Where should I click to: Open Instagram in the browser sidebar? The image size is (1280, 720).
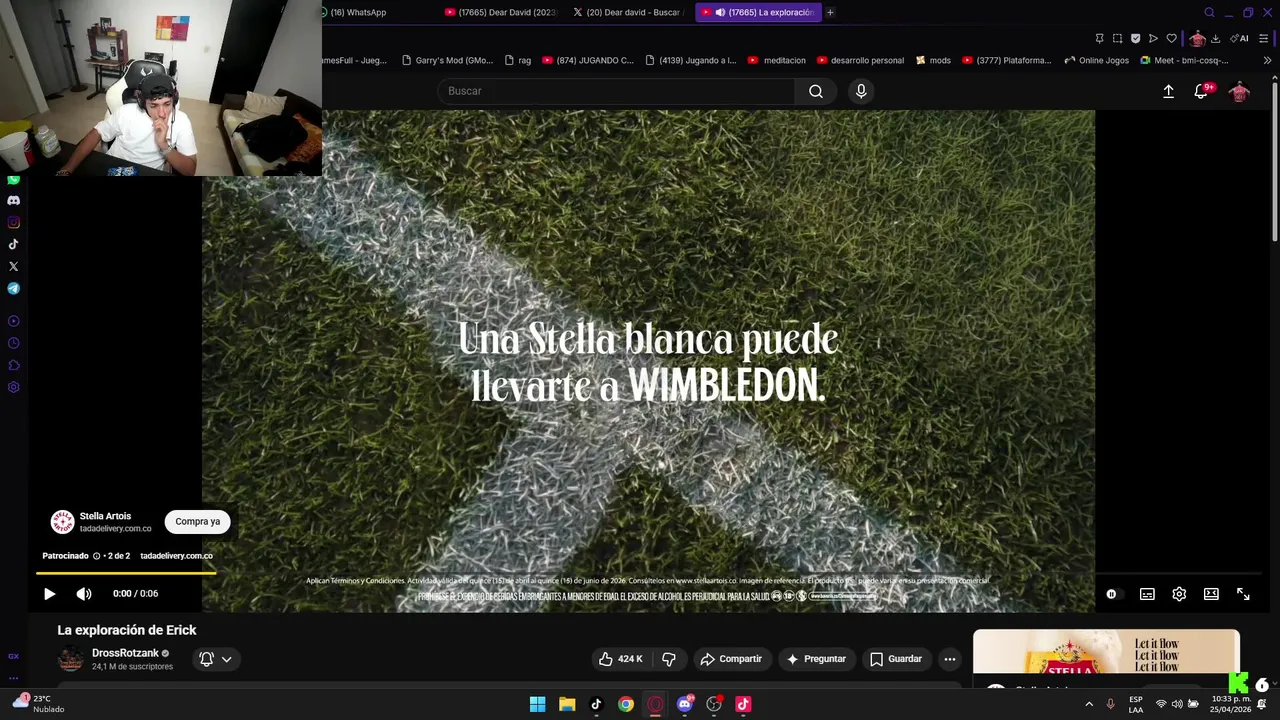pyautogui.click(x=13, y=223)
